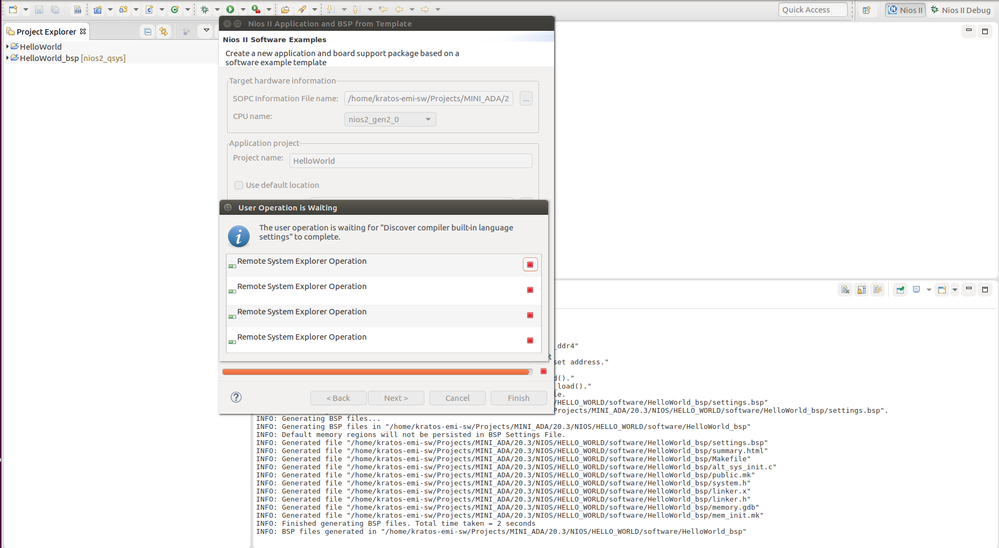Click the Quick Access search field

pyautogui.click(x=813, y=10)
